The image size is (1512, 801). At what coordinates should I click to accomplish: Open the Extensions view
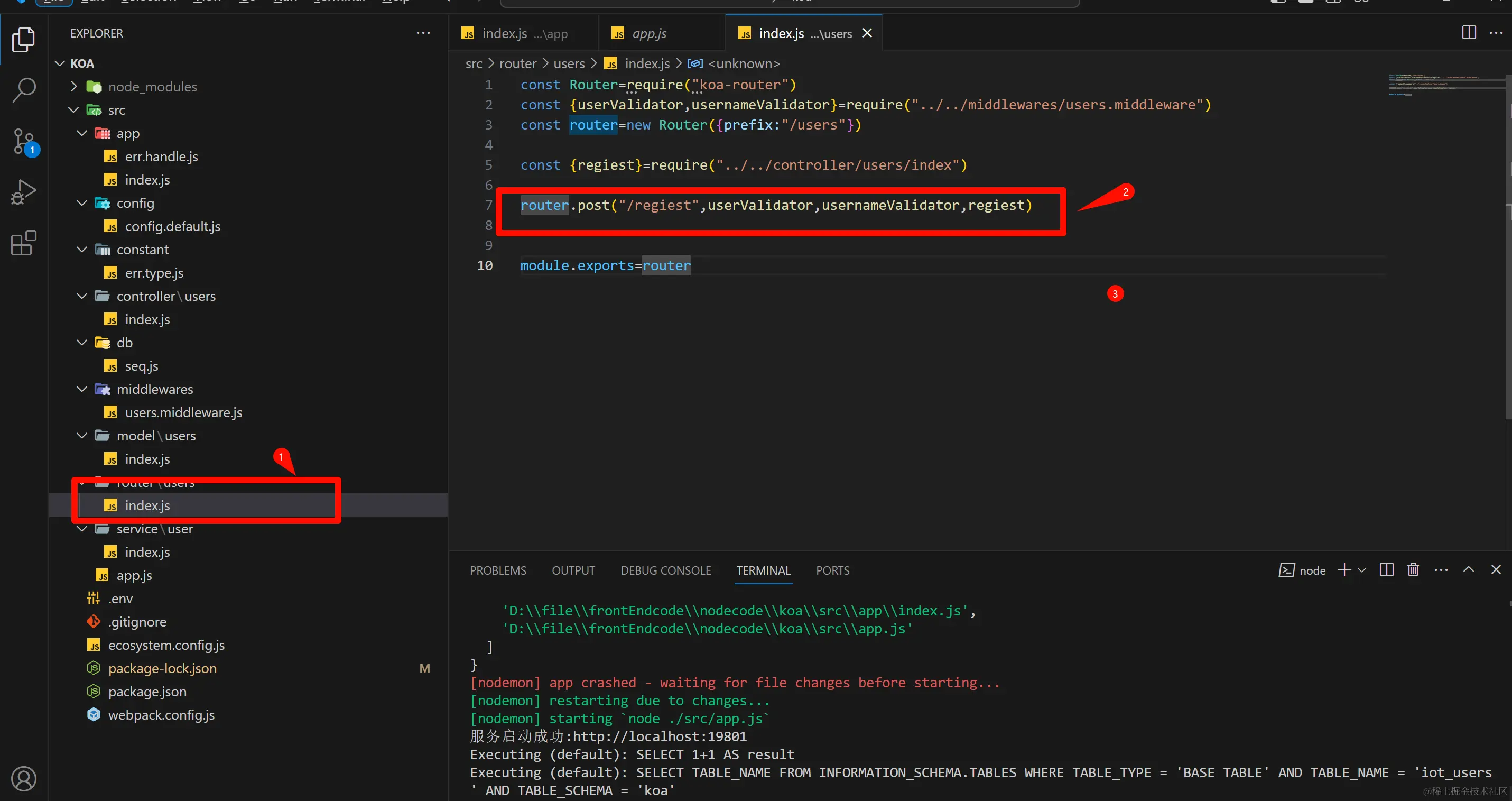click(23, 243)
